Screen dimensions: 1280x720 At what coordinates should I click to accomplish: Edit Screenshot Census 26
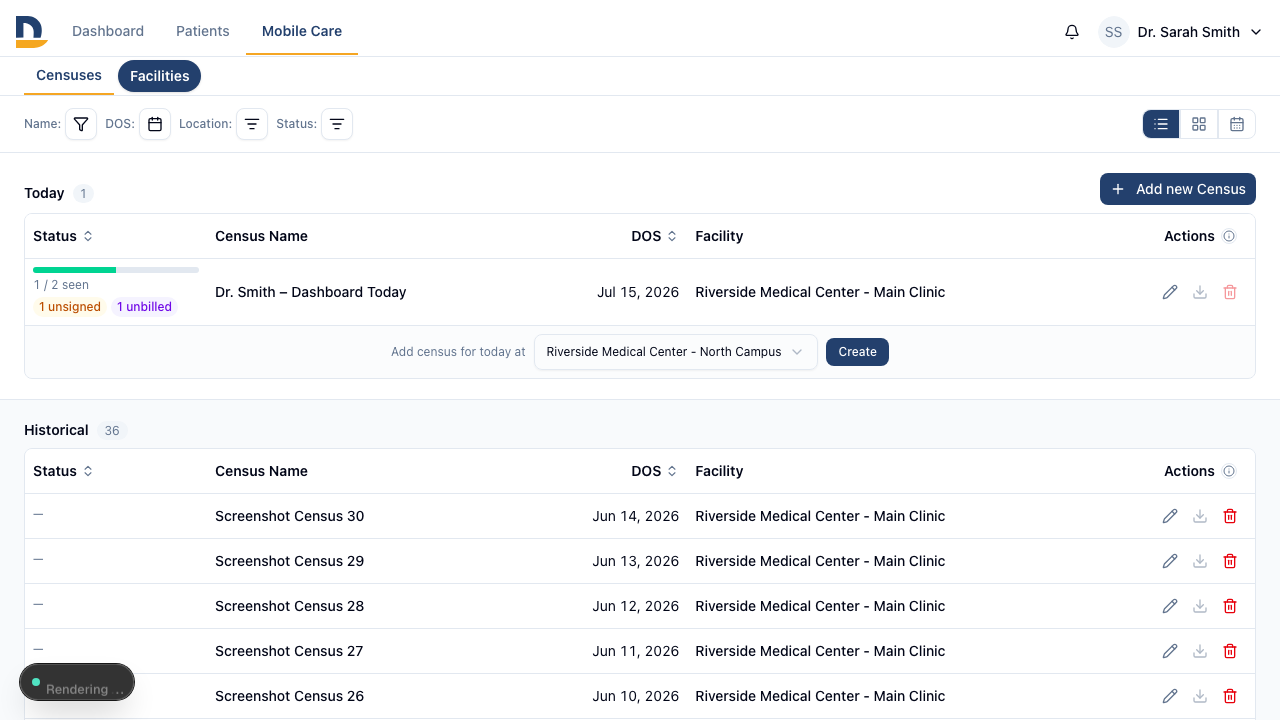point(1170,696)
